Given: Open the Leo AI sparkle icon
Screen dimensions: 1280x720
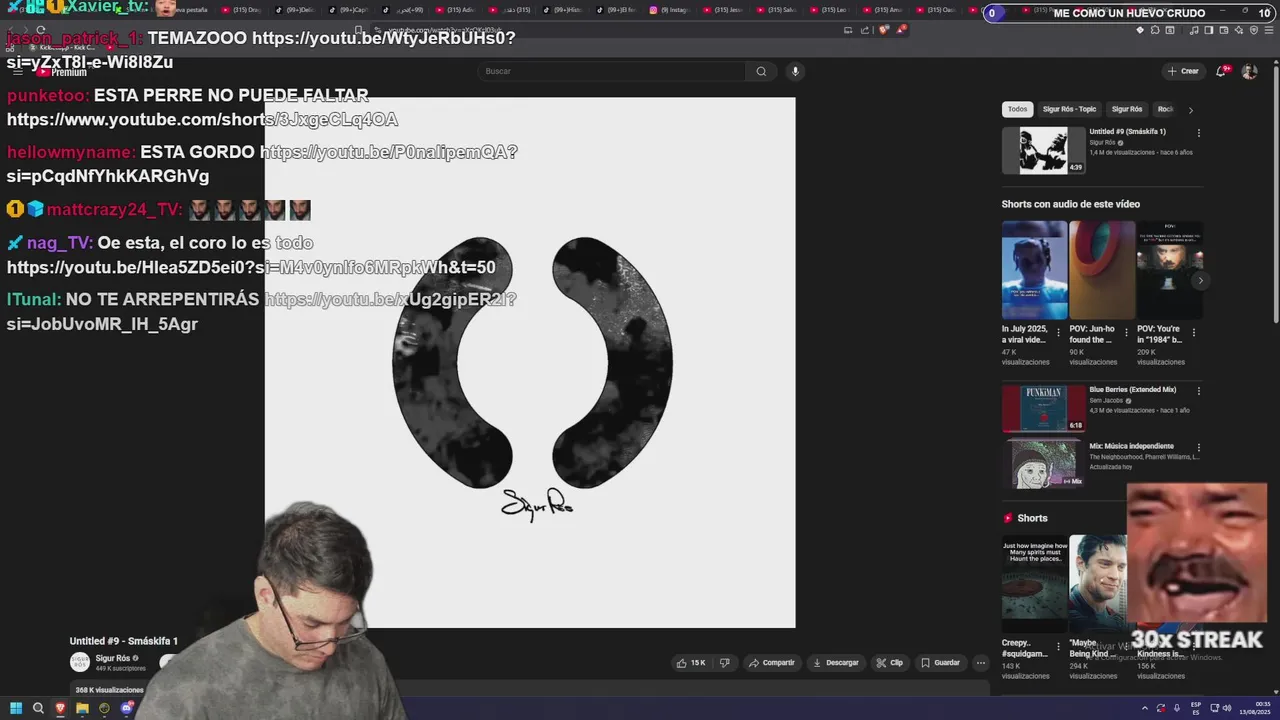Looking at the screenshot, I should tap(1239, 30).
